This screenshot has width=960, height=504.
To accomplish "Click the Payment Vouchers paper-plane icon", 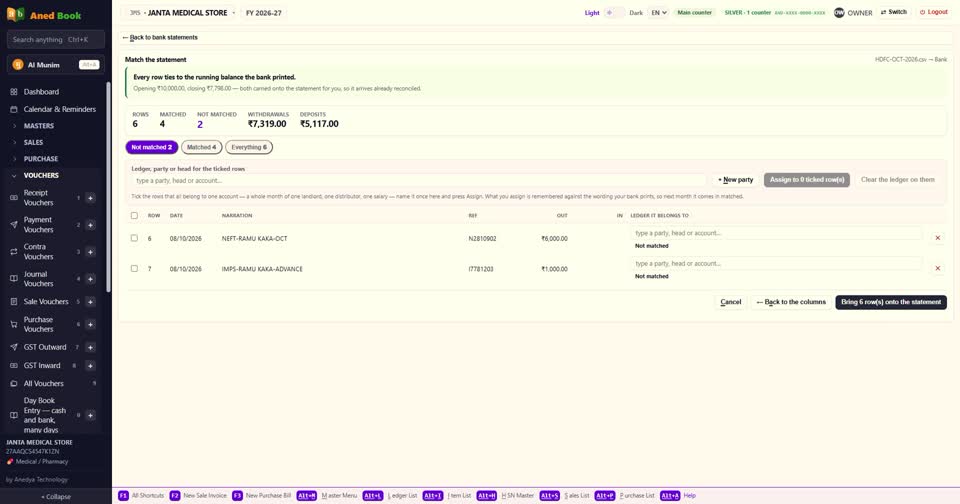I will 13,225.
